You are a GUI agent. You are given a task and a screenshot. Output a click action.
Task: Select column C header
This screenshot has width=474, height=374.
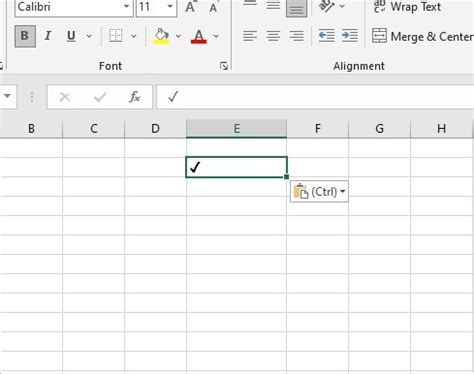[94, 128]
